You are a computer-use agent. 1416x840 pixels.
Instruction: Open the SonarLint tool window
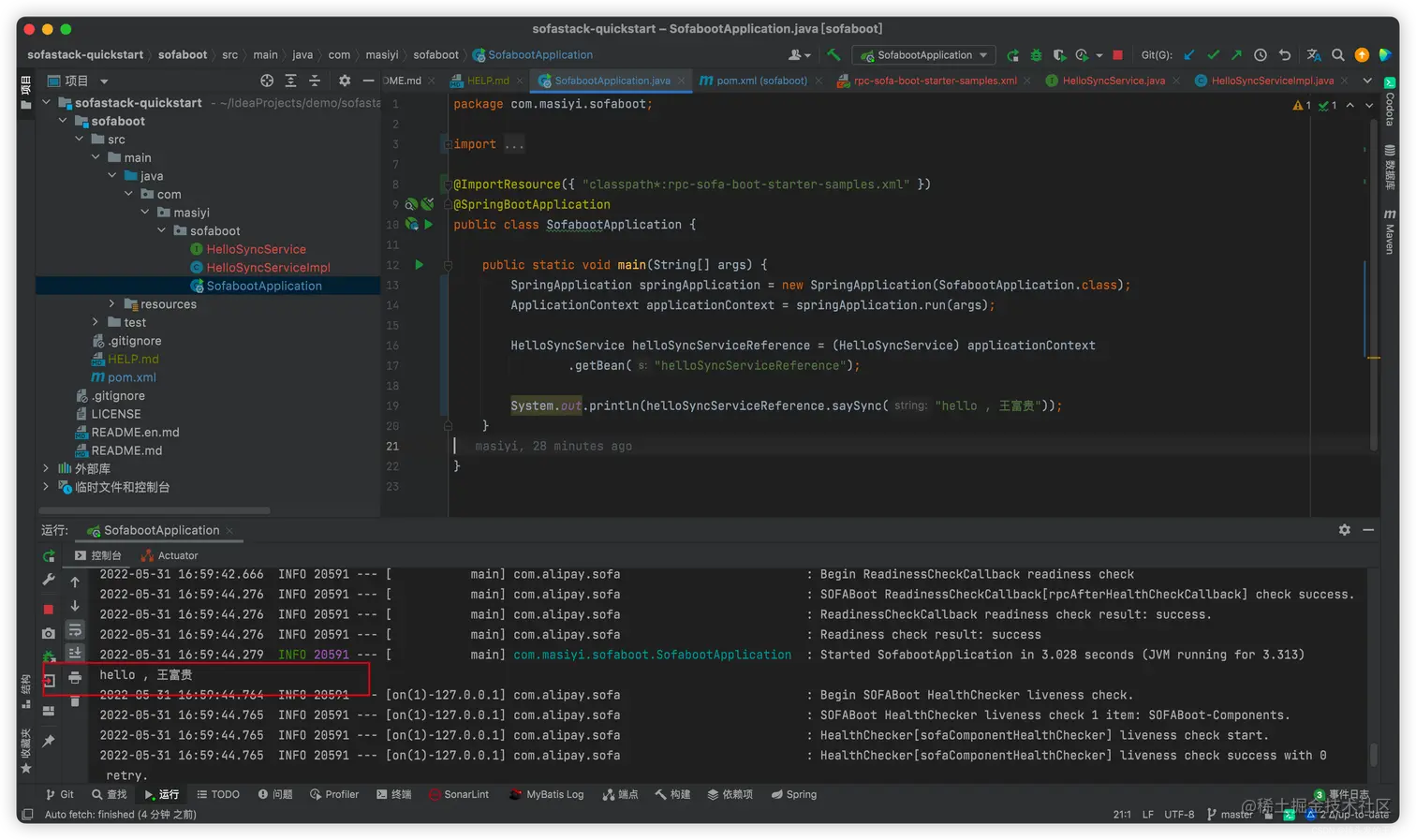click(459, 795)
